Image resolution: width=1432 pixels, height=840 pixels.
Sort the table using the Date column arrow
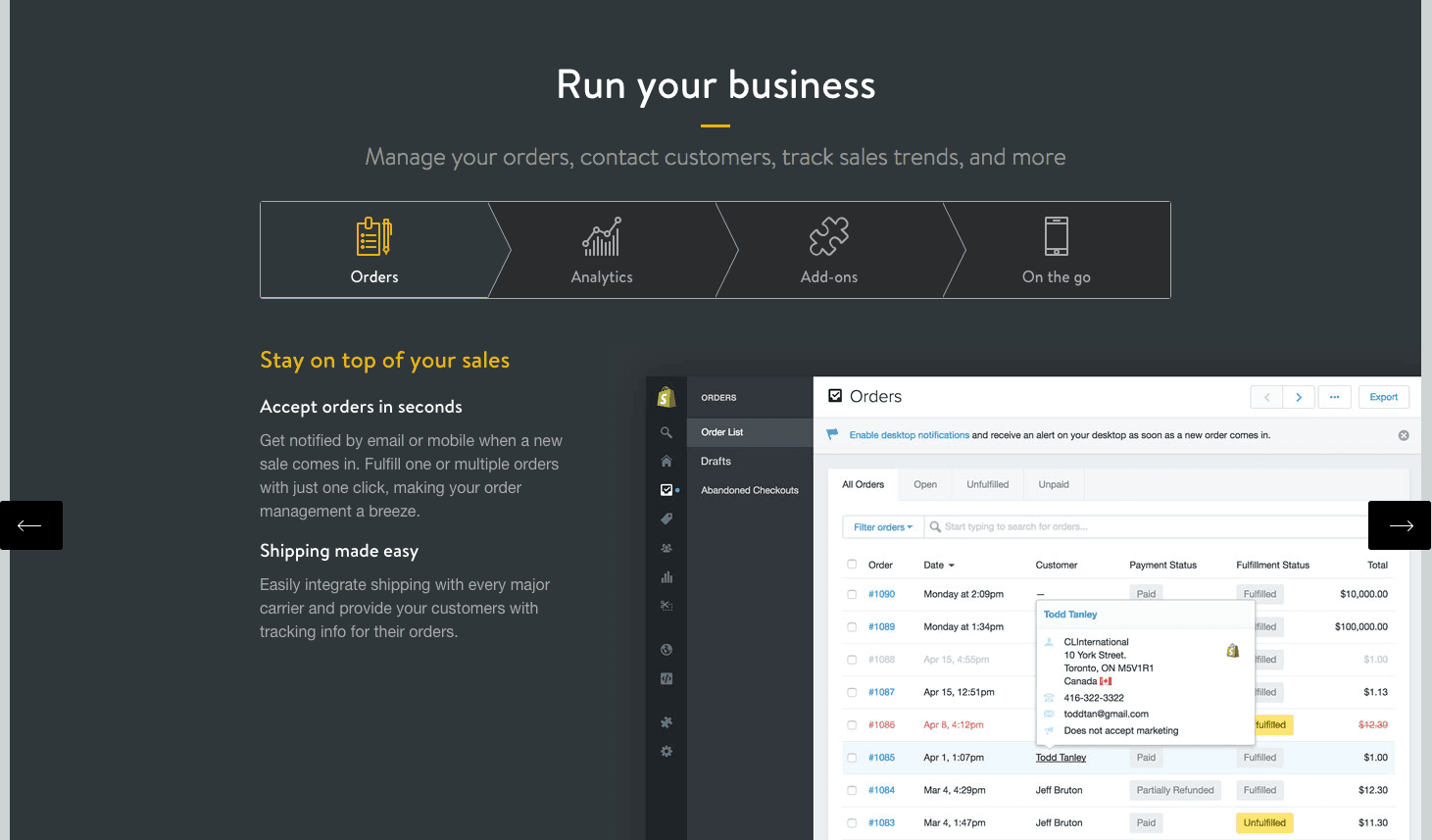[x=951, y=566]
